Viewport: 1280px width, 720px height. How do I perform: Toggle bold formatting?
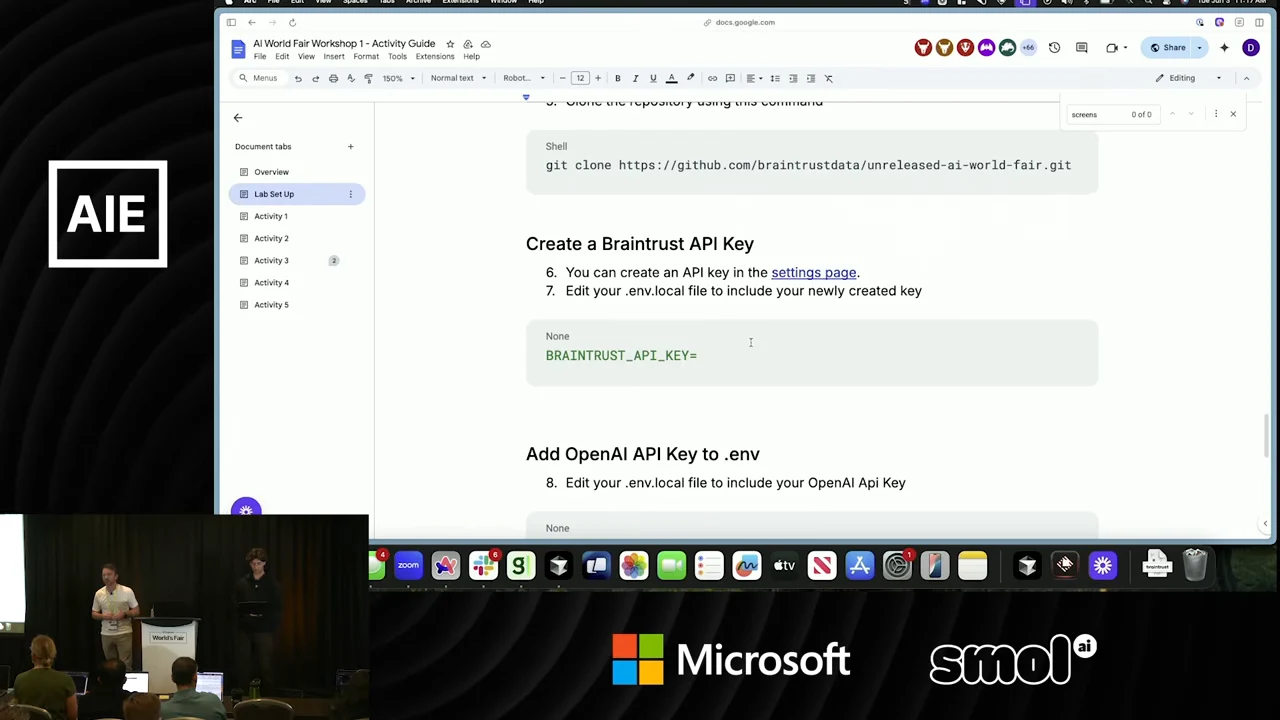pyautogui.click(x=617, y=78)
